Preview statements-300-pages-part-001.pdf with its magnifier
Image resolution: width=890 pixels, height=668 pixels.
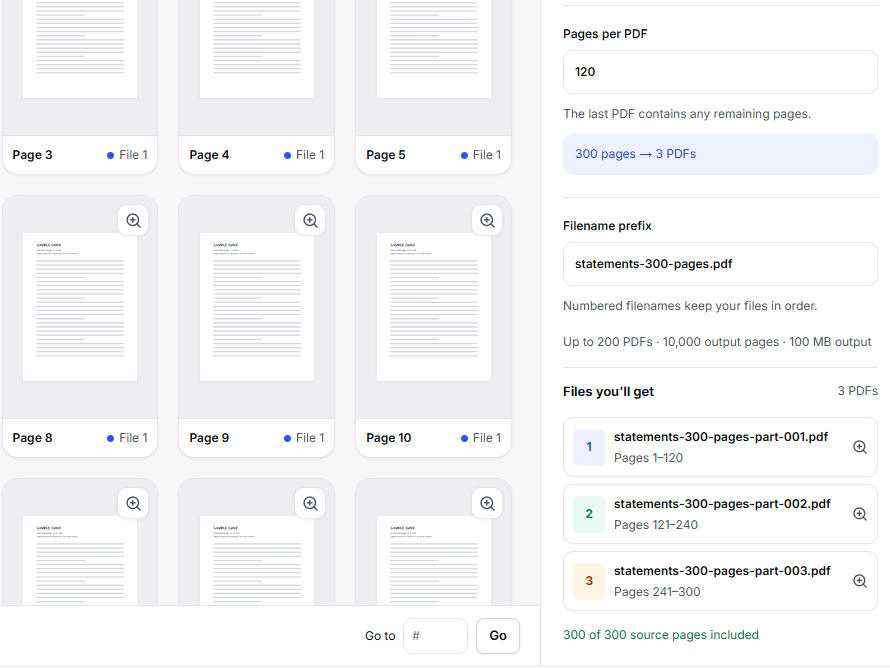(860, 447)
